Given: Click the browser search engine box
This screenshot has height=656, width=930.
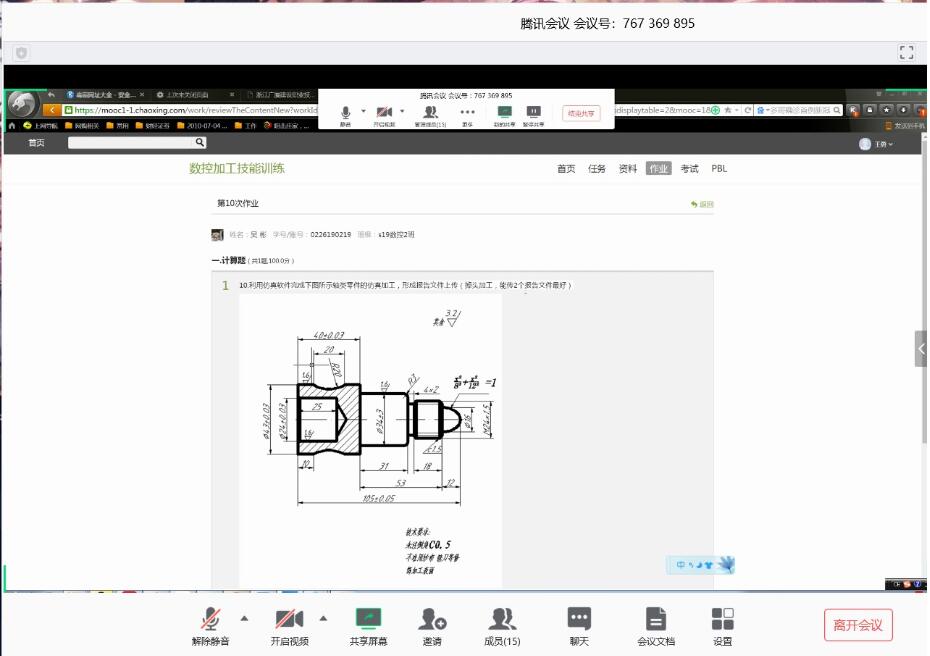Looking at the screenshot, I should point(798,110).
